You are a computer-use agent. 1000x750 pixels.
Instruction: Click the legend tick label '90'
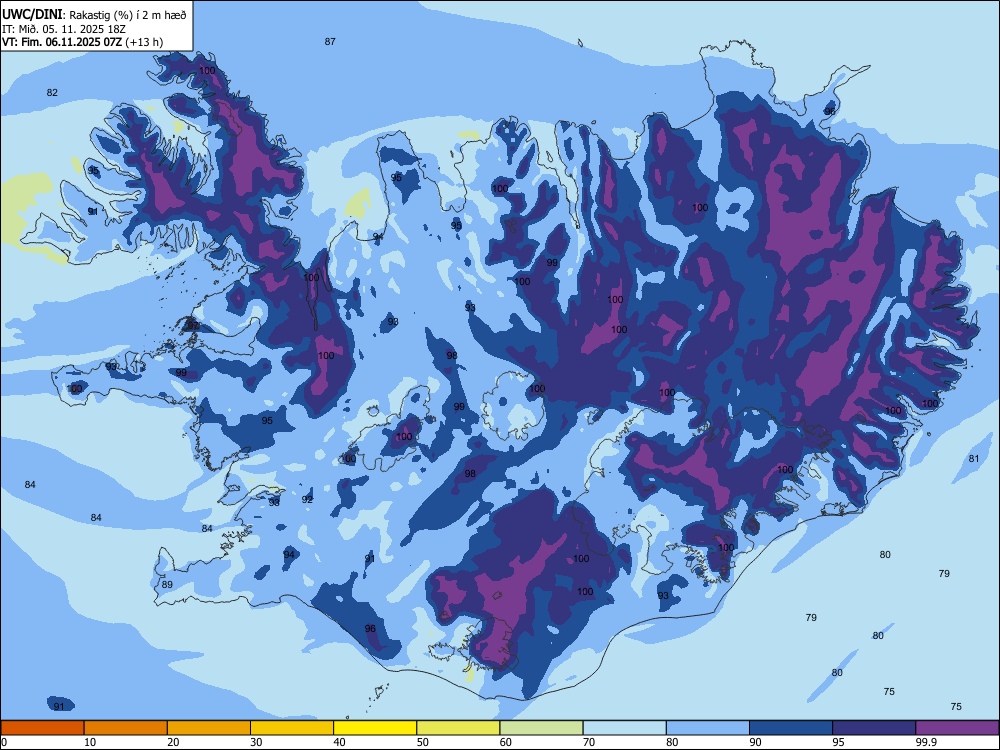[x=756, y=742]
